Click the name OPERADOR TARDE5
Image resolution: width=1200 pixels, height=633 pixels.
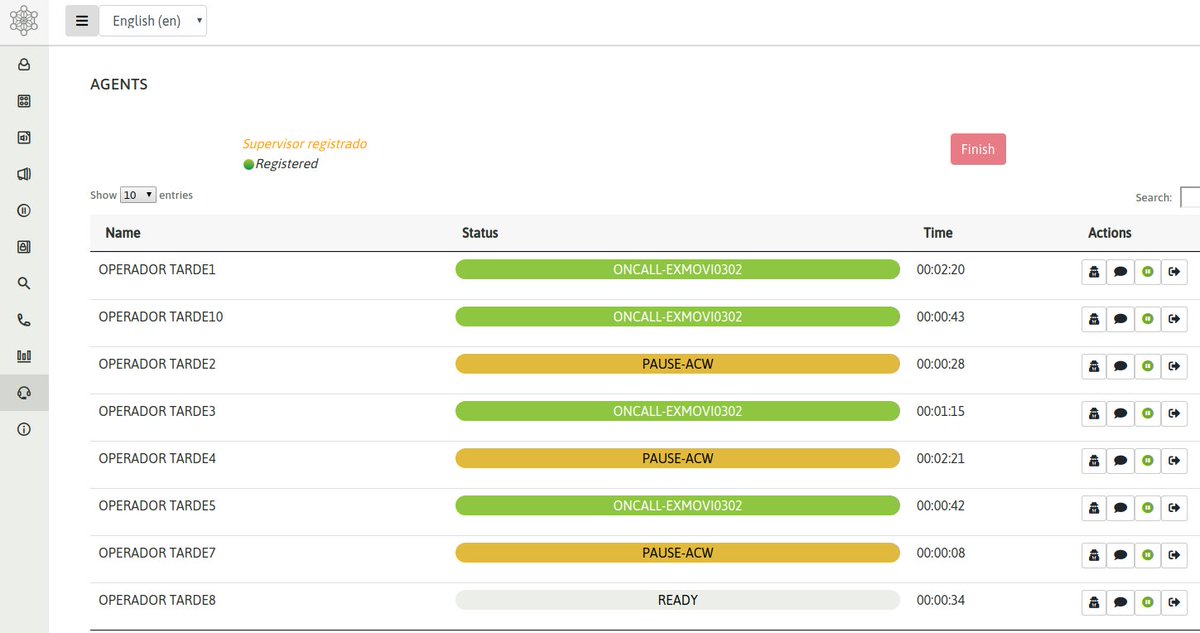[157, 506]
